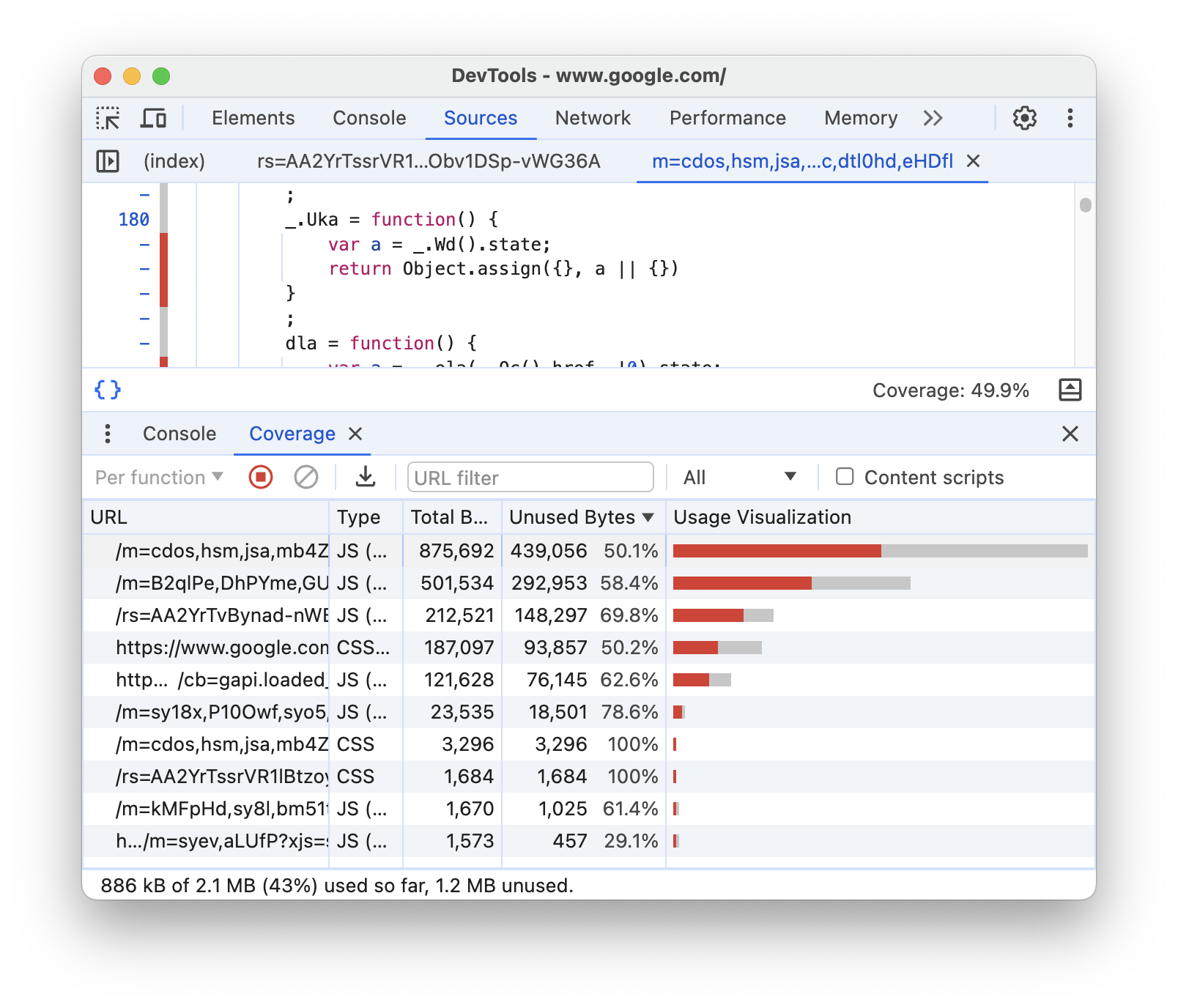Import coverage recording via download icon
Image resolution: width=1178 pixels, height=1008 pixels.
pyautogui.click(x=365, y=477)
